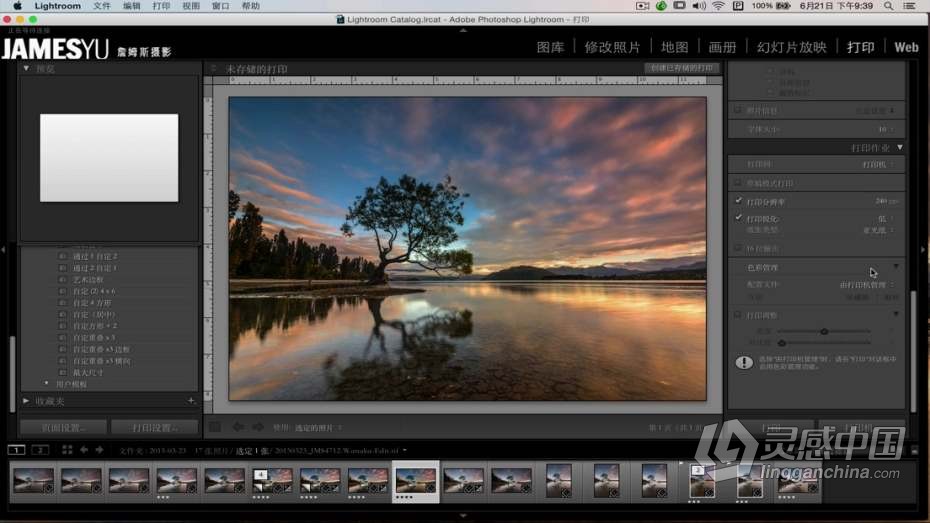This screenshot has width=930, height=523.
Task: Click the 页面设置 button
Action: [x=63, y=427]
